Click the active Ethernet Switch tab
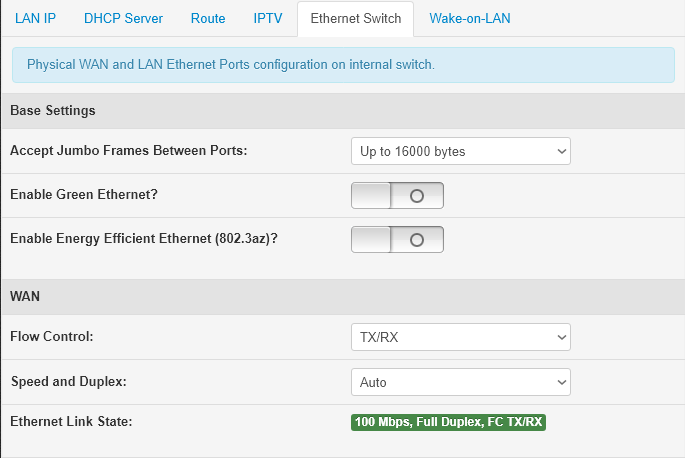 tap(355, 19)
